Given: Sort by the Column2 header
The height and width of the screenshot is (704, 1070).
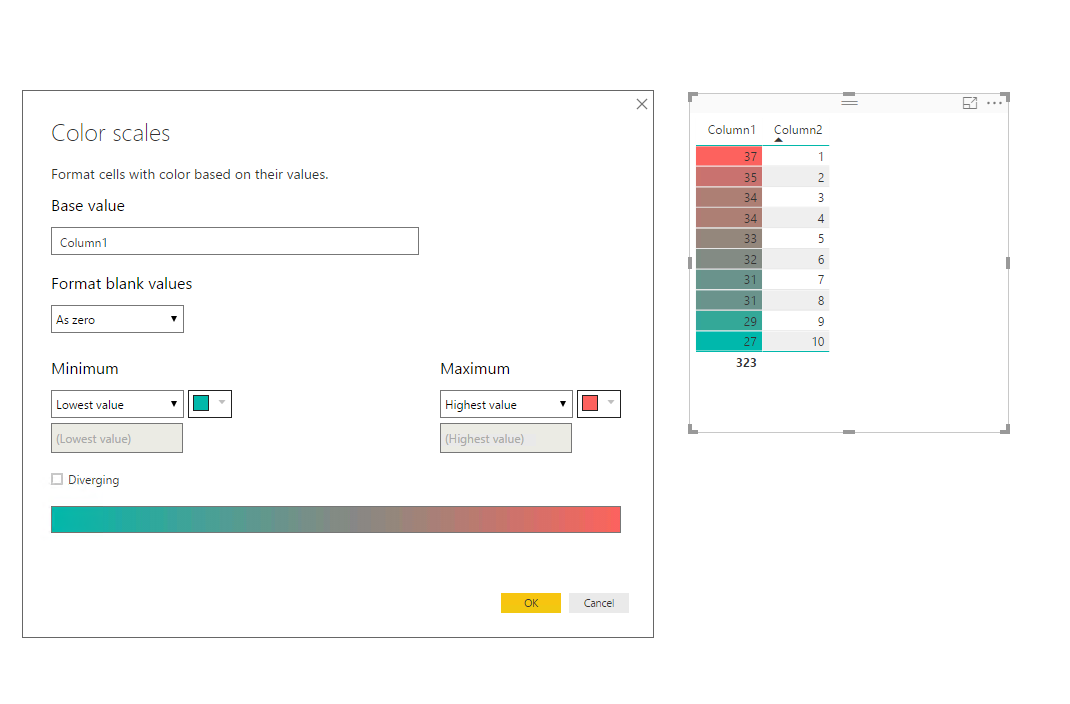Looking at the screenshot, I should tap(798, 130).
